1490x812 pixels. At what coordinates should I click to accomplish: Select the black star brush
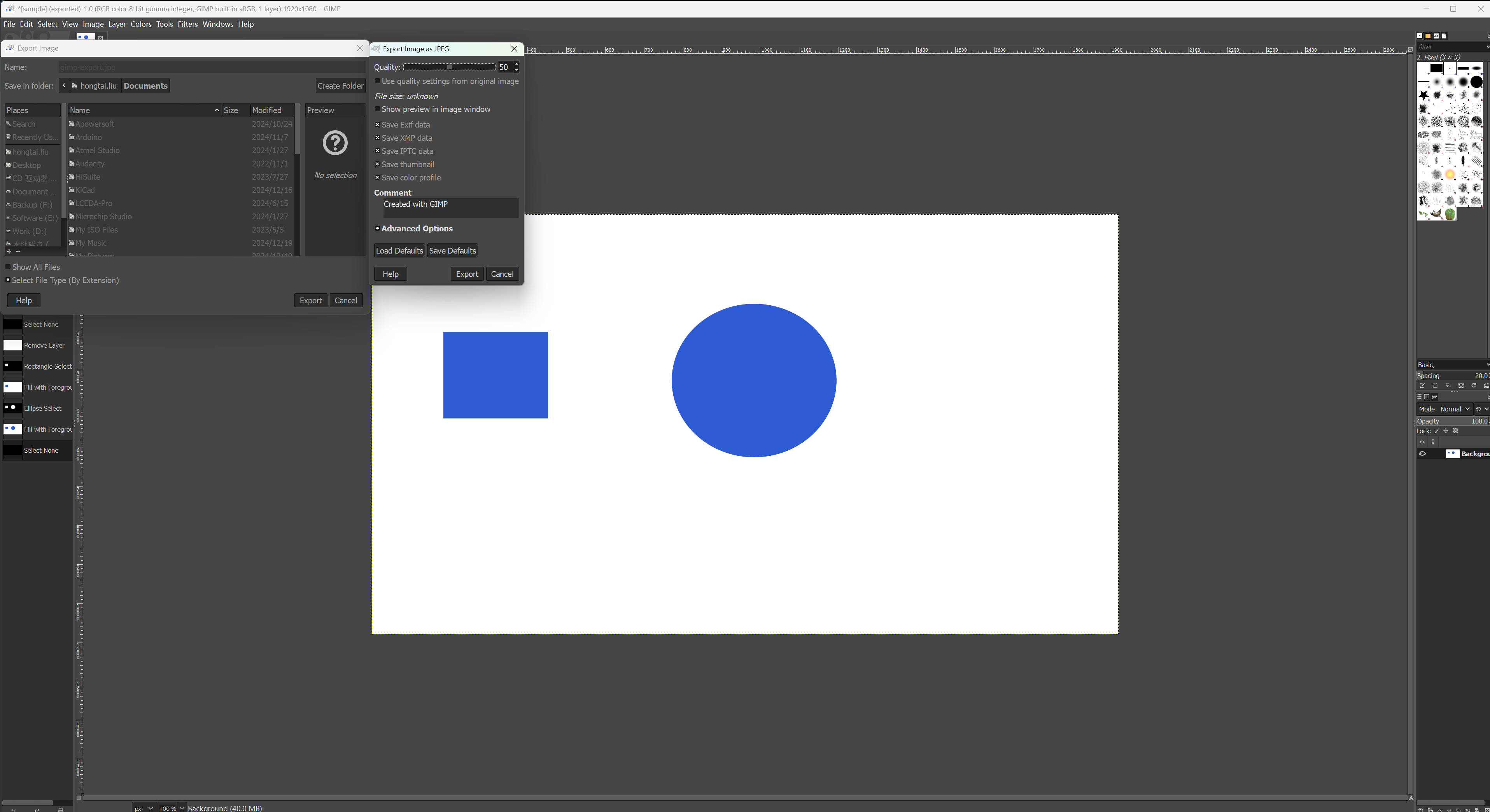coord(1424,95)
